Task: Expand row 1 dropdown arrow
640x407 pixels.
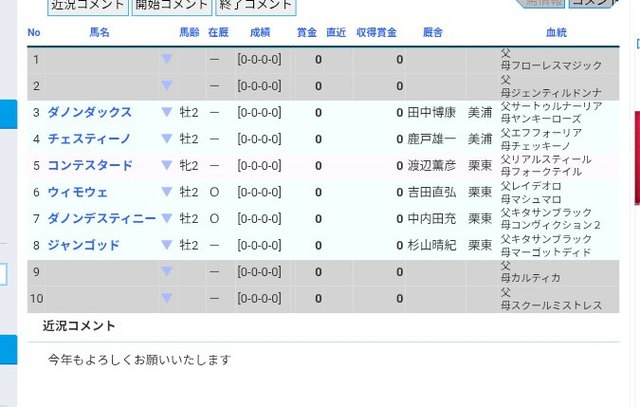Action: [x=167, y=59]
